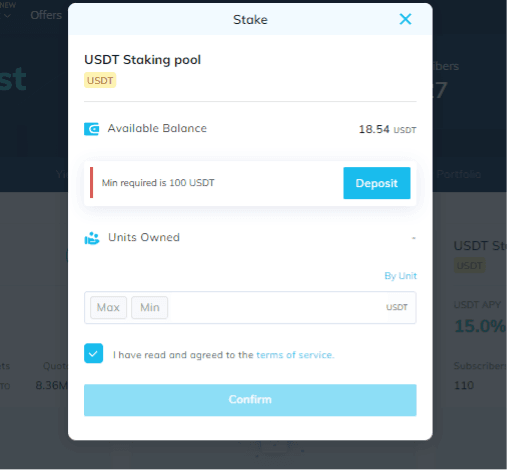The image size is (508, 470).
Task: Click the Min required is 100 USDT notice
Action: [x=158, y=183]
